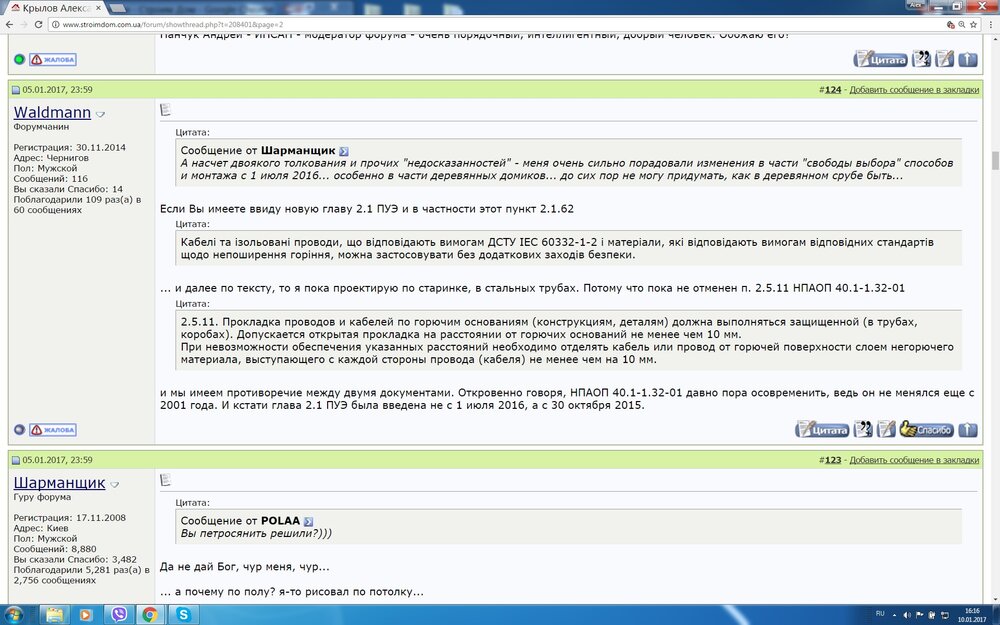The height and width of the screenshot is (625, 1000).
Task: Click green online status dot in top post
Action: click(x=19, y=59)
